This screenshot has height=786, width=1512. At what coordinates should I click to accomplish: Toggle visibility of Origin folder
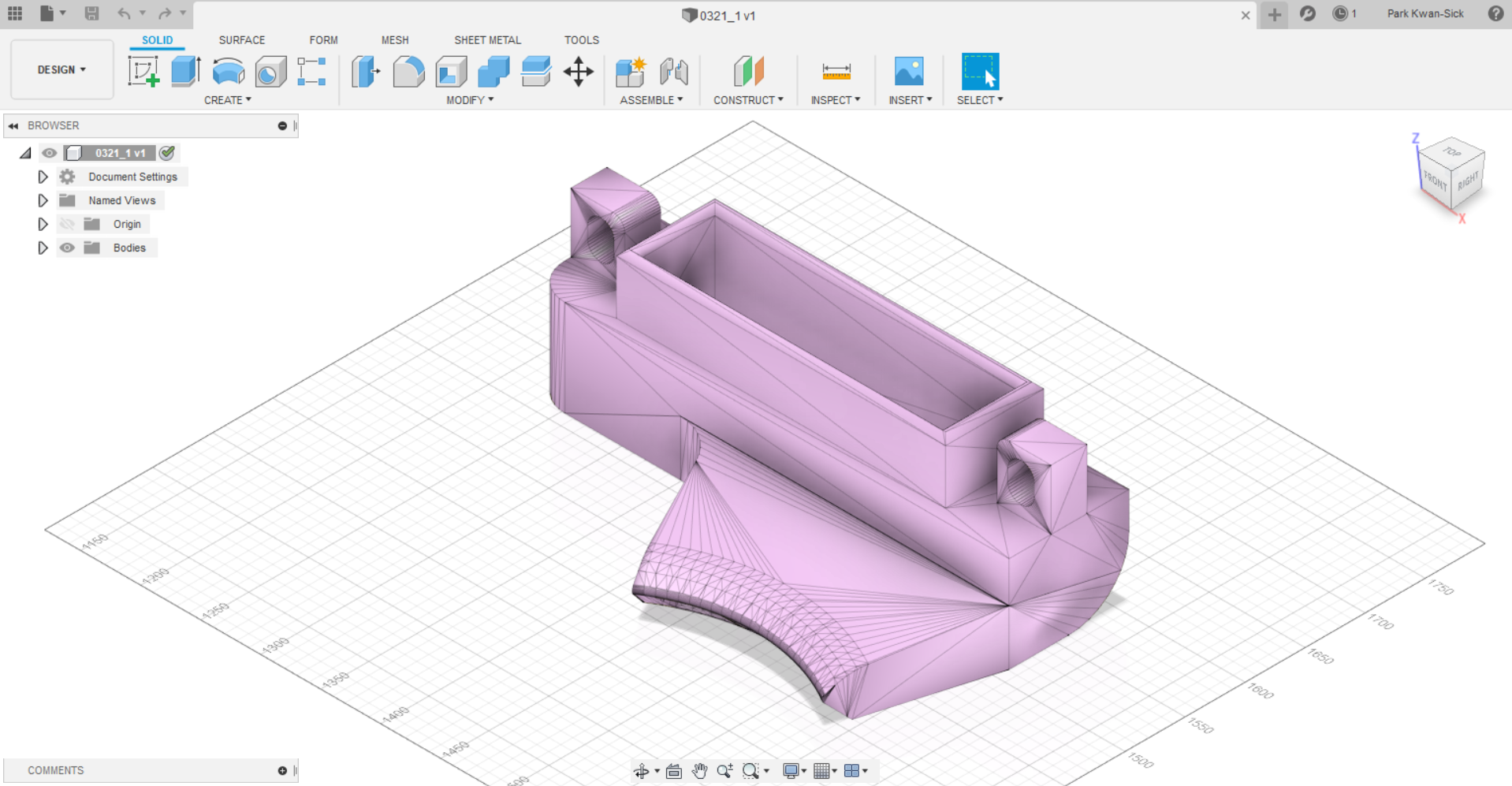(67, 224)
